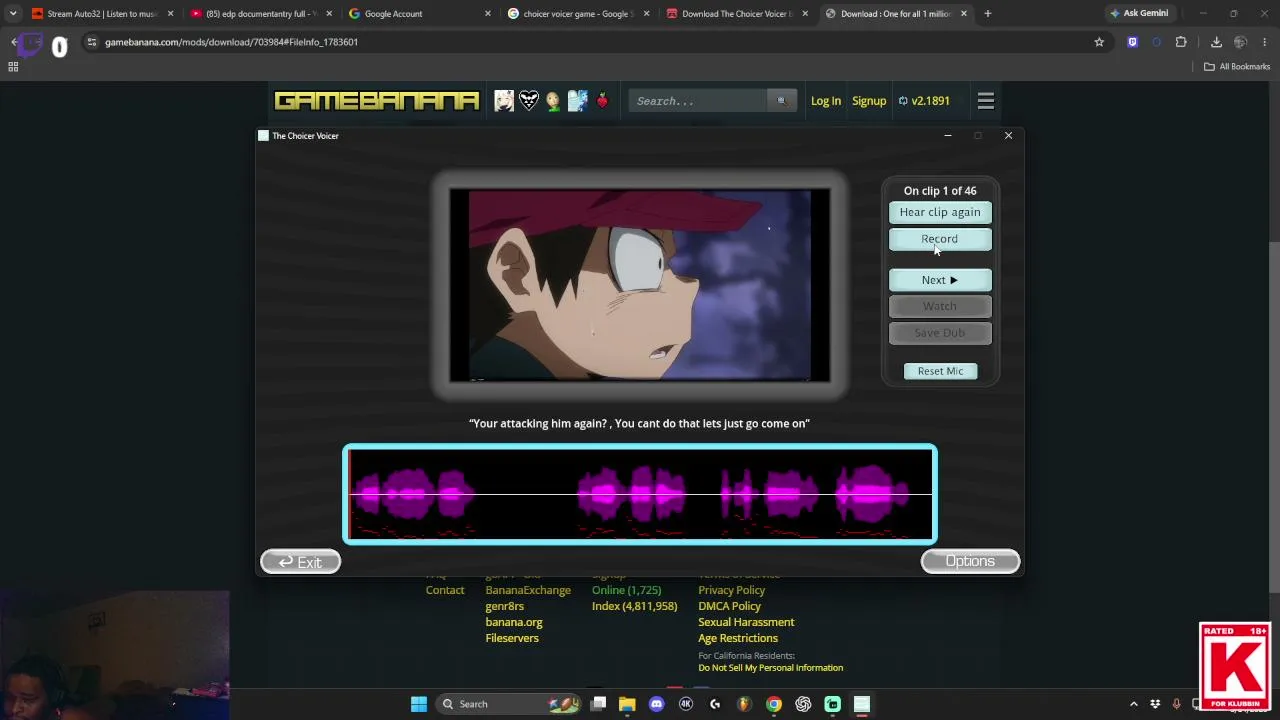Open the Sexual Harassment policy link
Viewport: 1280px width, 720px height.
(746, 622)
